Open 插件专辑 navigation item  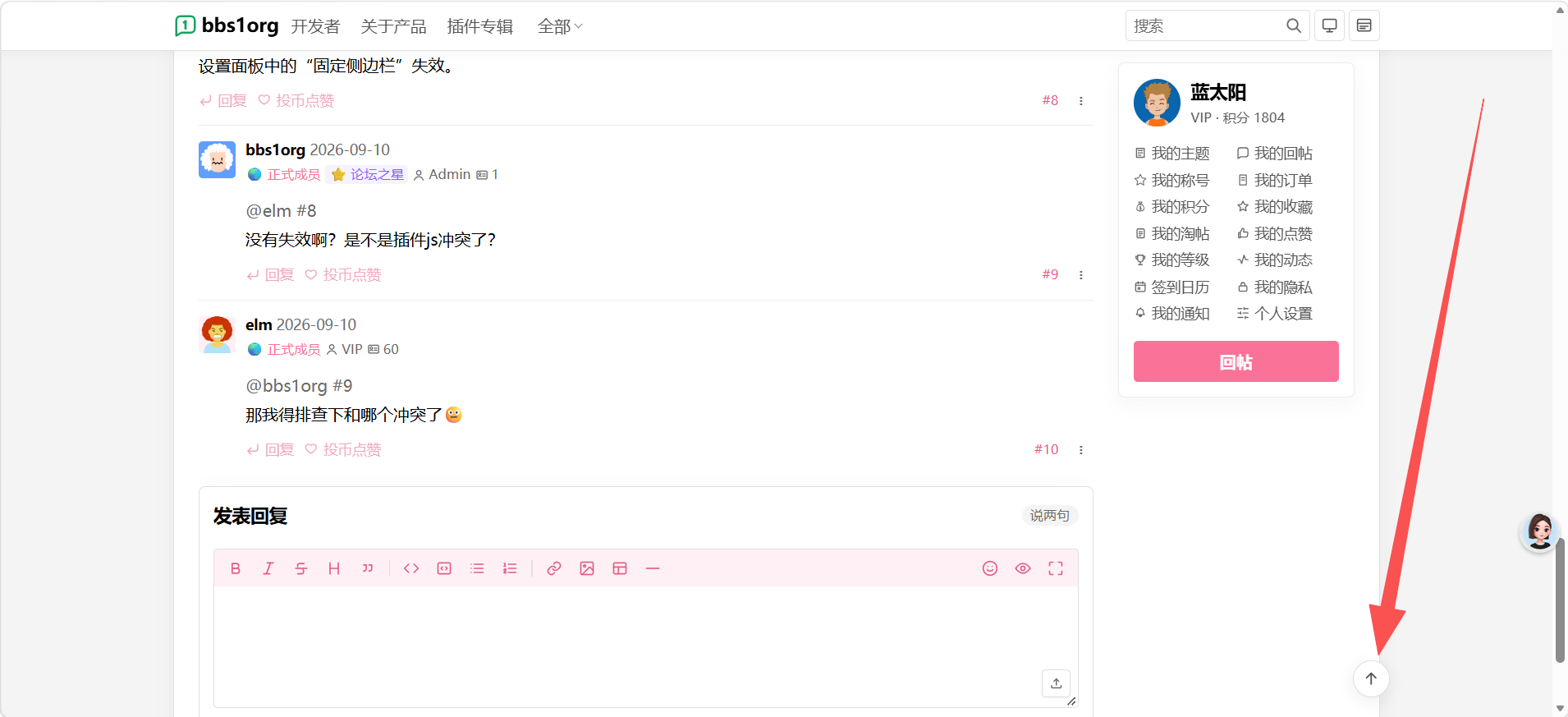(x=480, y=26)
